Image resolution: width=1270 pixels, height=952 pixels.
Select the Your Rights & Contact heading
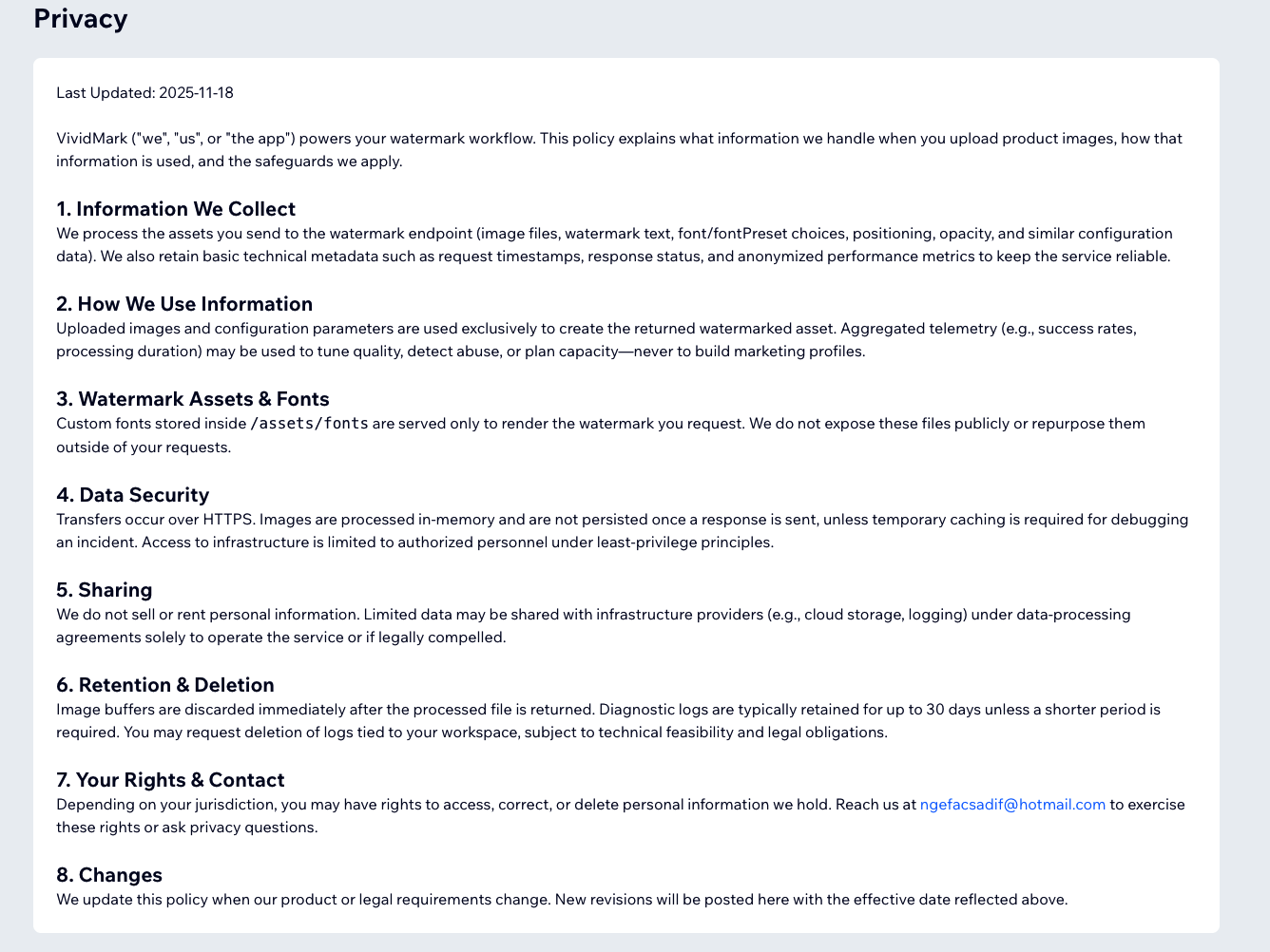point(170,780)
